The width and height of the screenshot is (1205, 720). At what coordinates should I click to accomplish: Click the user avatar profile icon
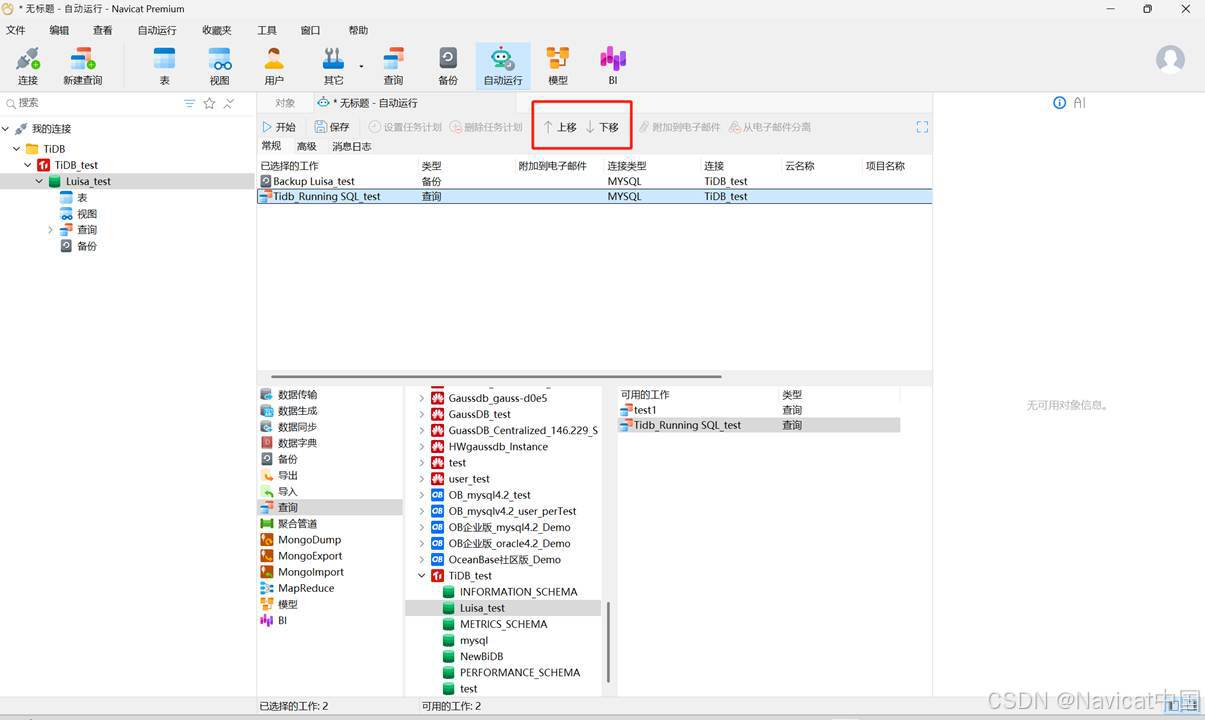click(x=1170, y=59)
